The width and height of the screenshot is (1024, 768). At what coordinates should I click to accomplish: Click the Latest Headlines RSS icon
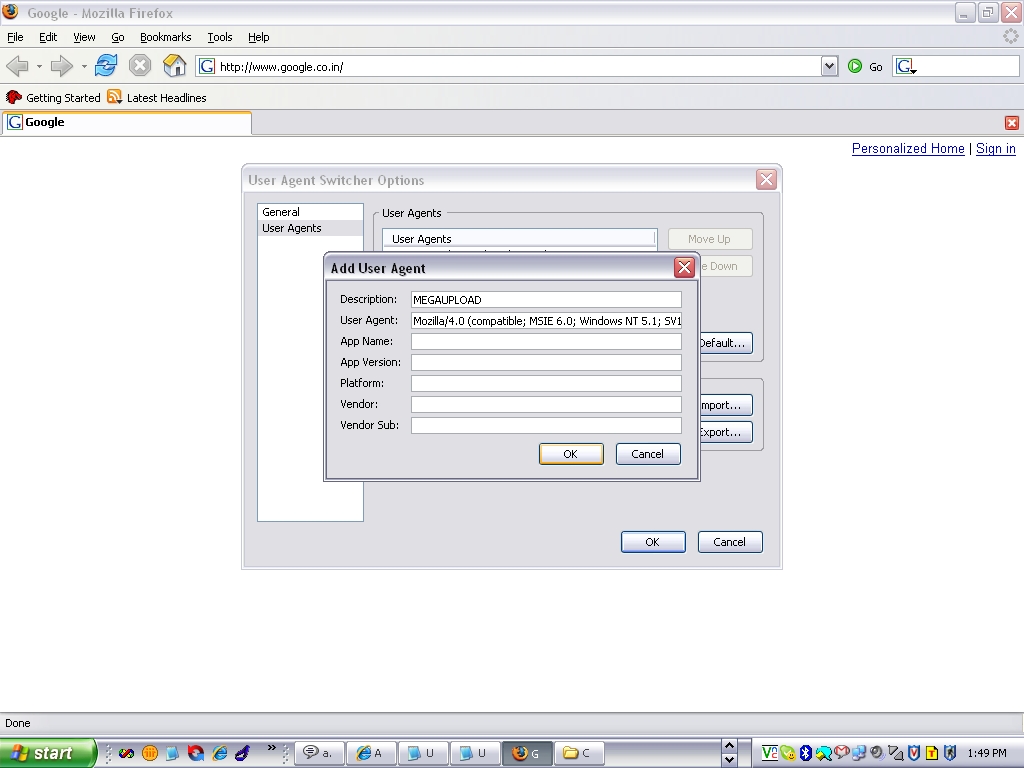pyautogui.click(x=114, y=97)
